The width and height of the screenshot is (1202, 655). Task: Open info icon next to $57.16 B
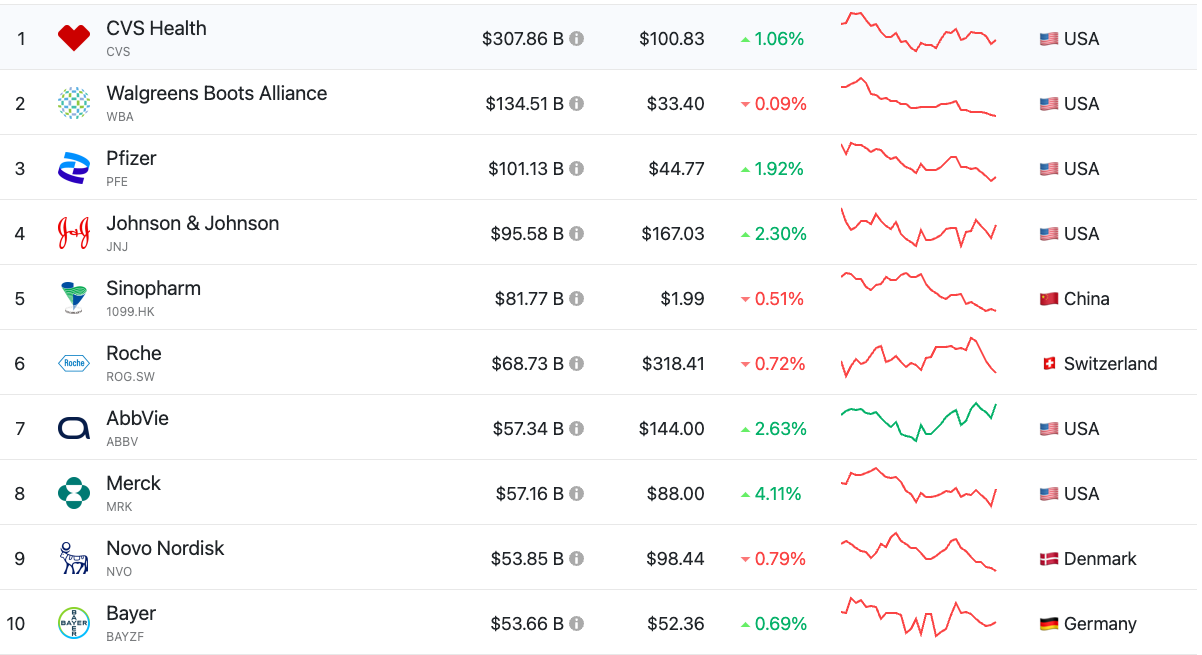pos(577,494)
